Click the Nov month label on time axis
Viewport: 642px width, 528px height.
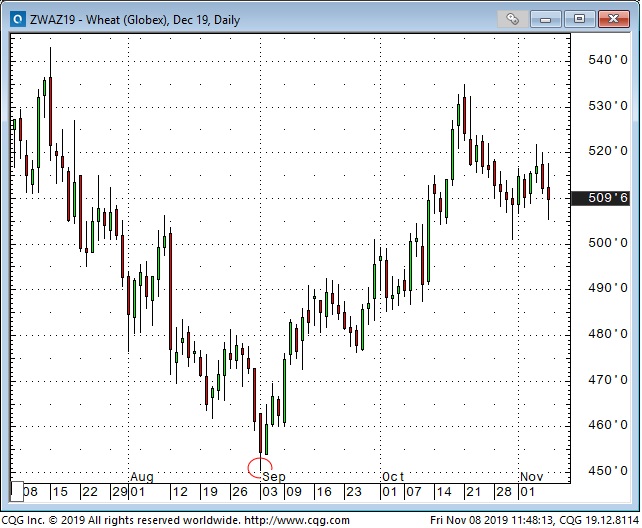[x=531, y=477]
